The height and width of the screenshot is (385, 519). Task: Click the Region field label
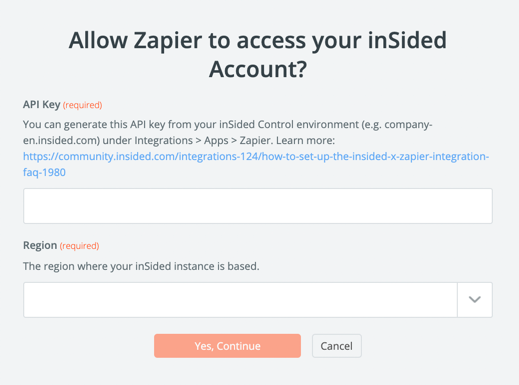(x=40, y=245)
